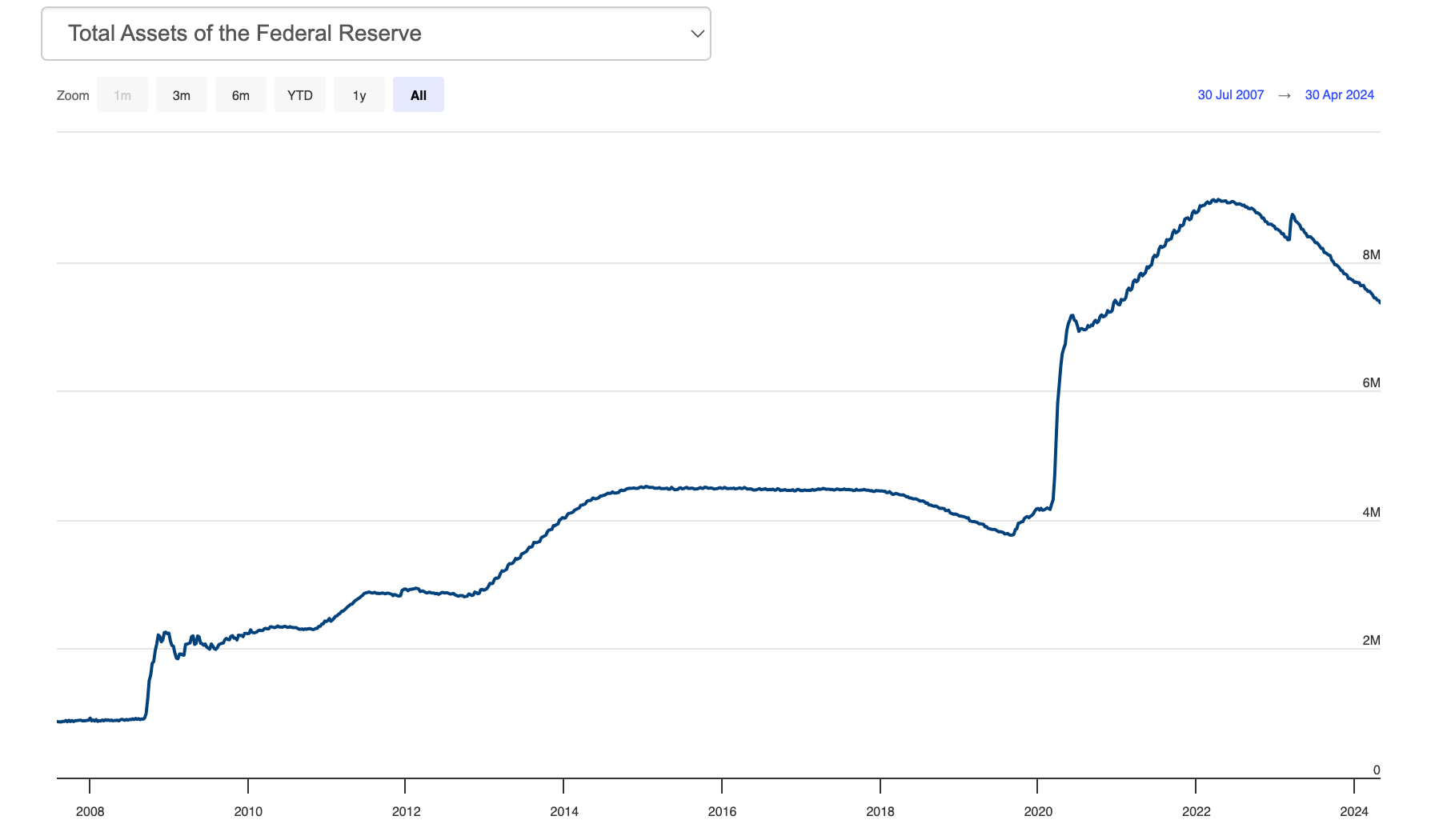
Task: Open the Total Assets of the Federal Reserve dropdown
Action: point(376,34)
